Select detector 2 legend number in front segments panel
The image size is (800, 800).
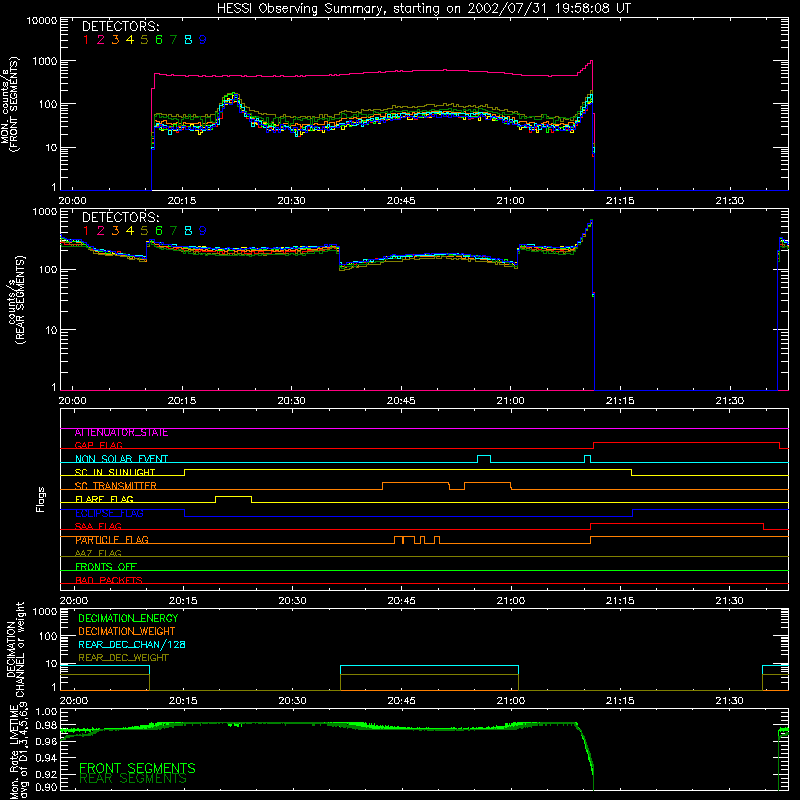101,40
